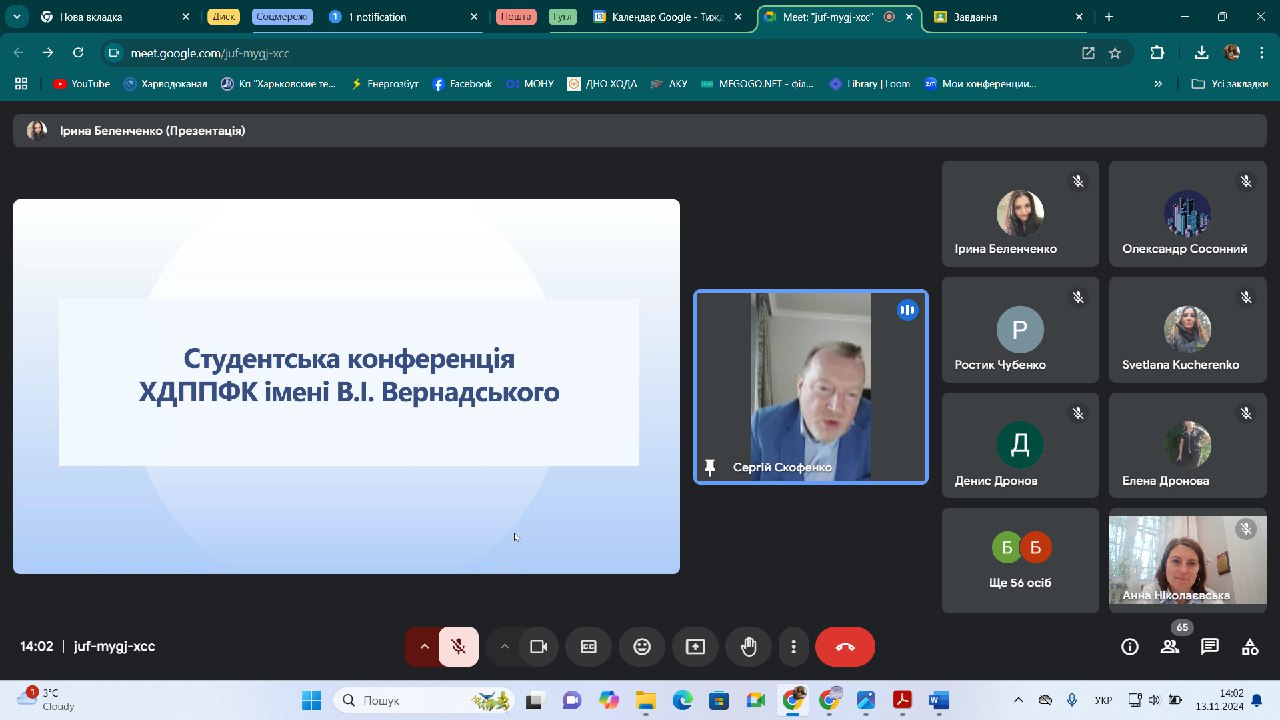This screenshot has width=1280, height=720.
Task: Click the presentation slide Студентська конференція
Action: pos(346,386)
